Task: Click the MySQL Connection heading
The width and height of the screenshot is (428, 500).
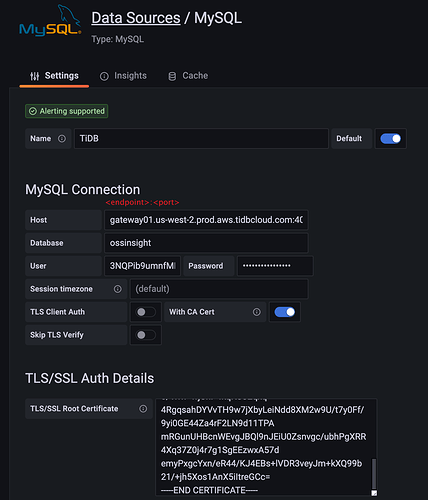Action: coord(83,190)
